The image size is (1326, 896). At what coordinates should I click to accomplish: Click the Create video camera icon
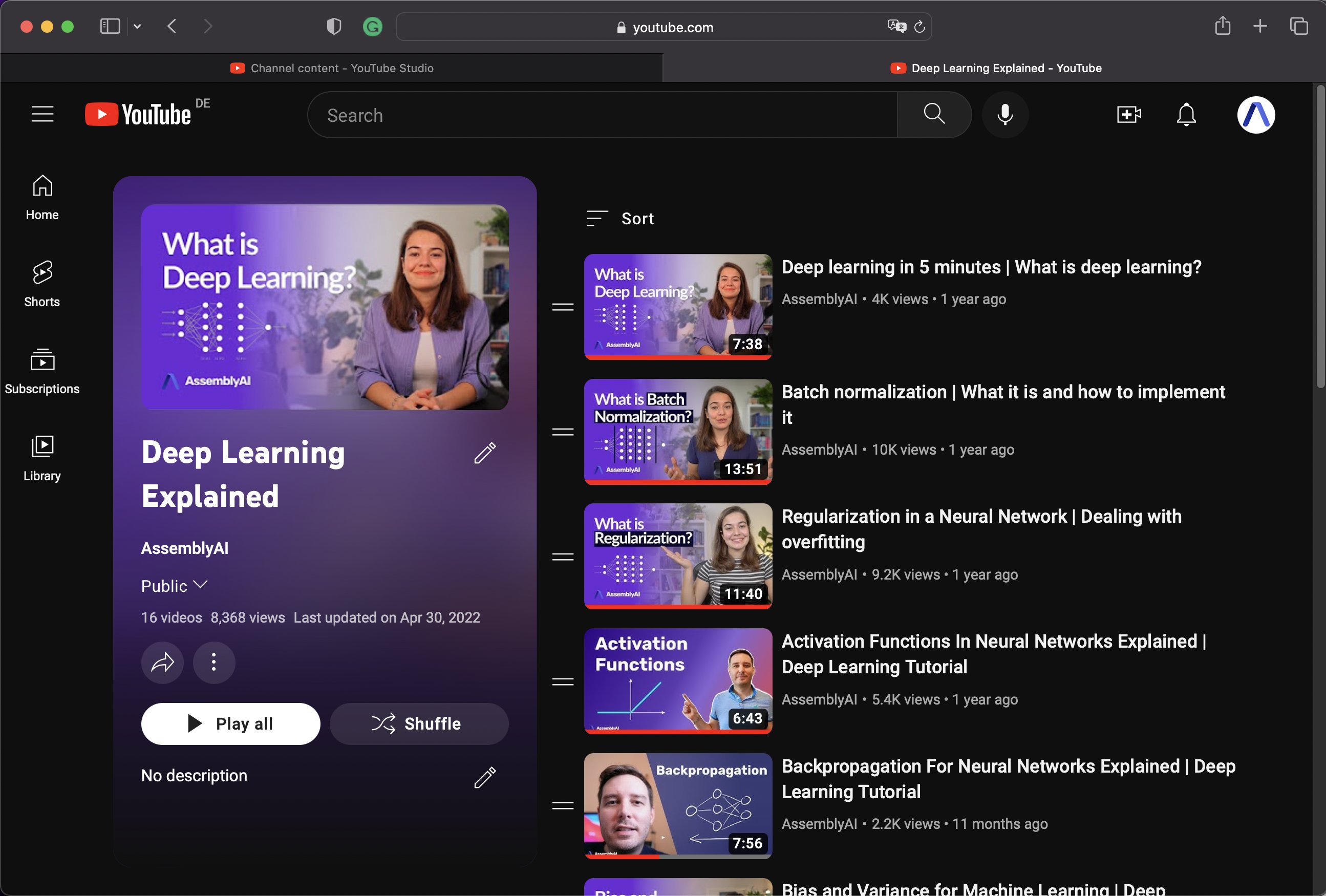pyautogui.click(x=1128, y=115)
